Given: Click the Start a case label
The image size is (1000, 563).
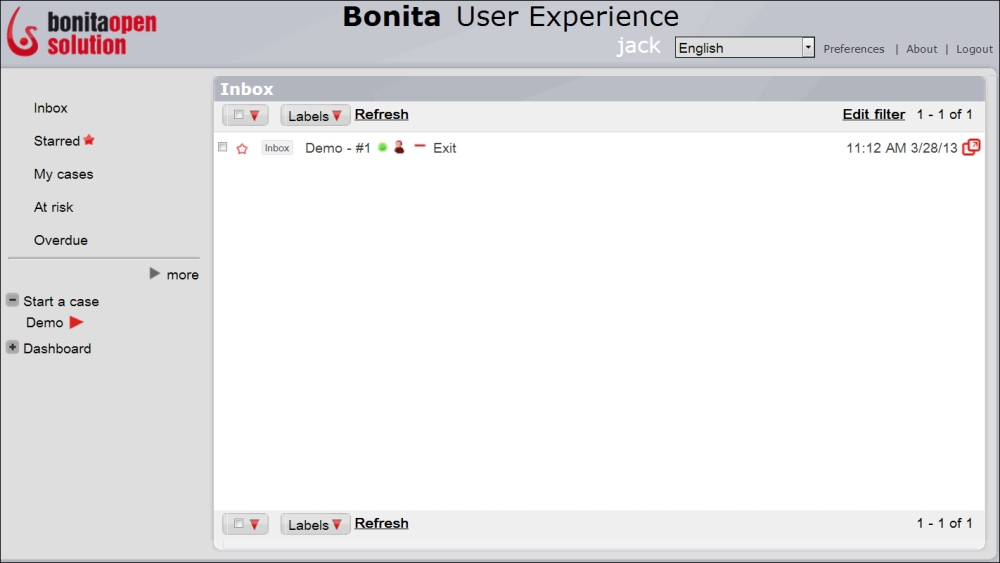Looking at the screenshot, I should tap(61, 302).
